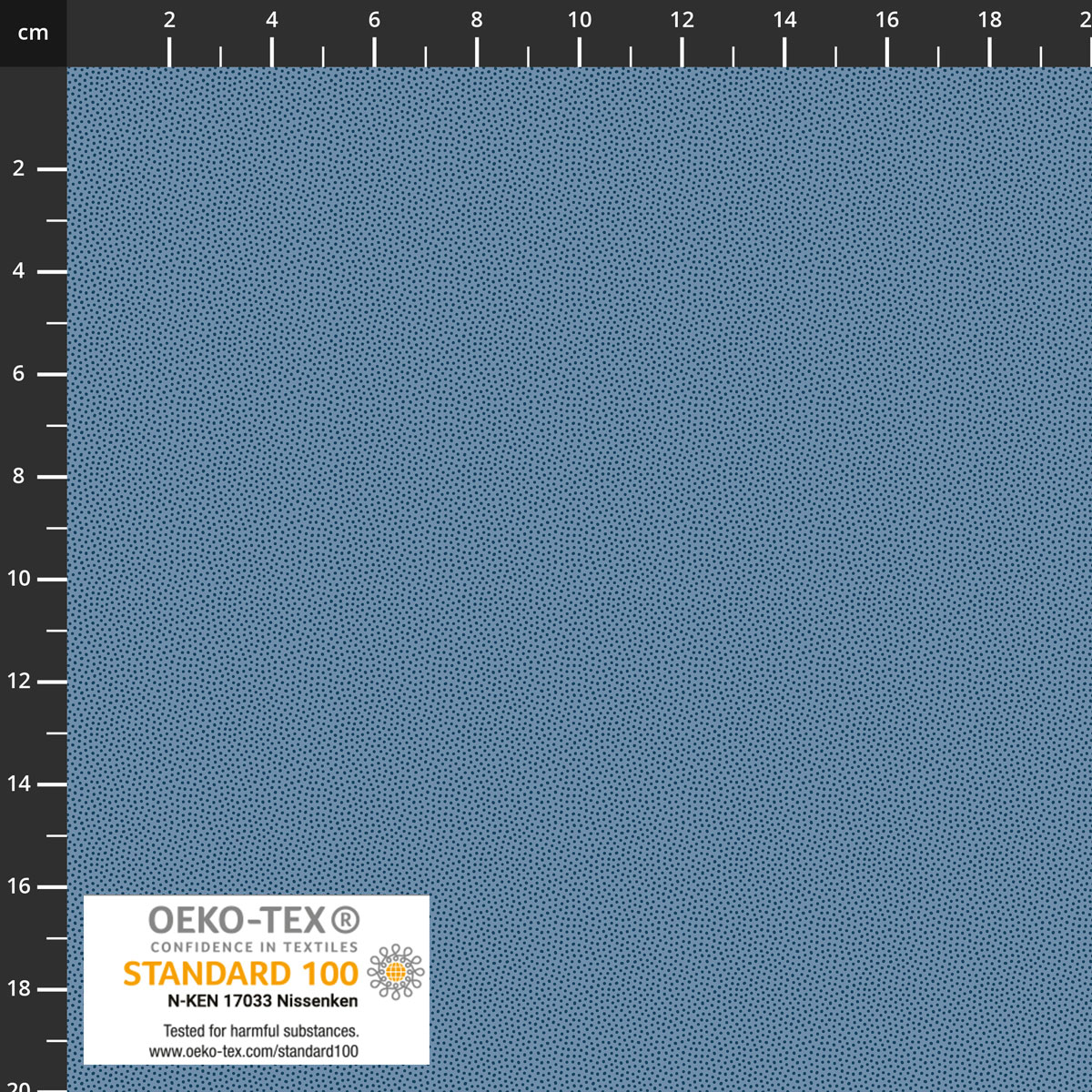This screenshot has width=1092, height=1092.
Task: Click the 14 mark on top ruler
Action: point(784,20)
